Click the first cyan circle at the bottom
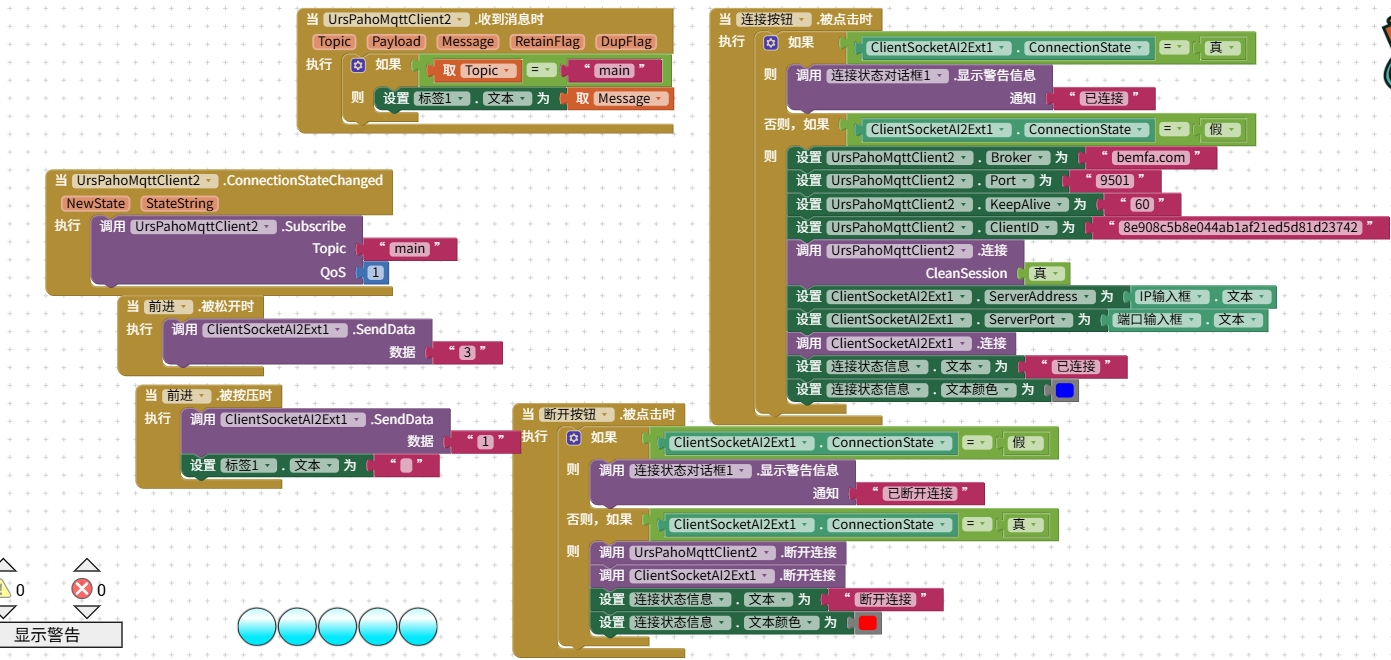This screenshot has width=1391, height=660. coord(257,626)
